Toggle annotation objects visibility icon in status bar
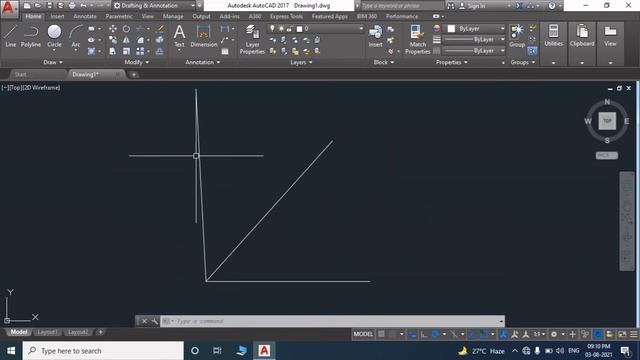Screen dimensions: 640x360 [x=504, y=334]
